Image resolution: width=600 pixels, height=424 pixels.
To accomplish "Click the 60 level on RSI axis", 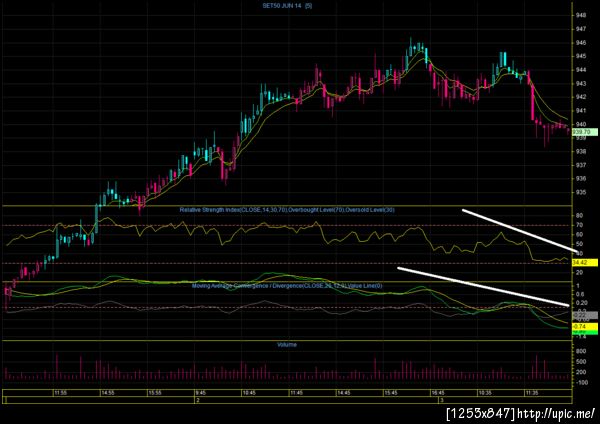I will click(x=579, y=235).
